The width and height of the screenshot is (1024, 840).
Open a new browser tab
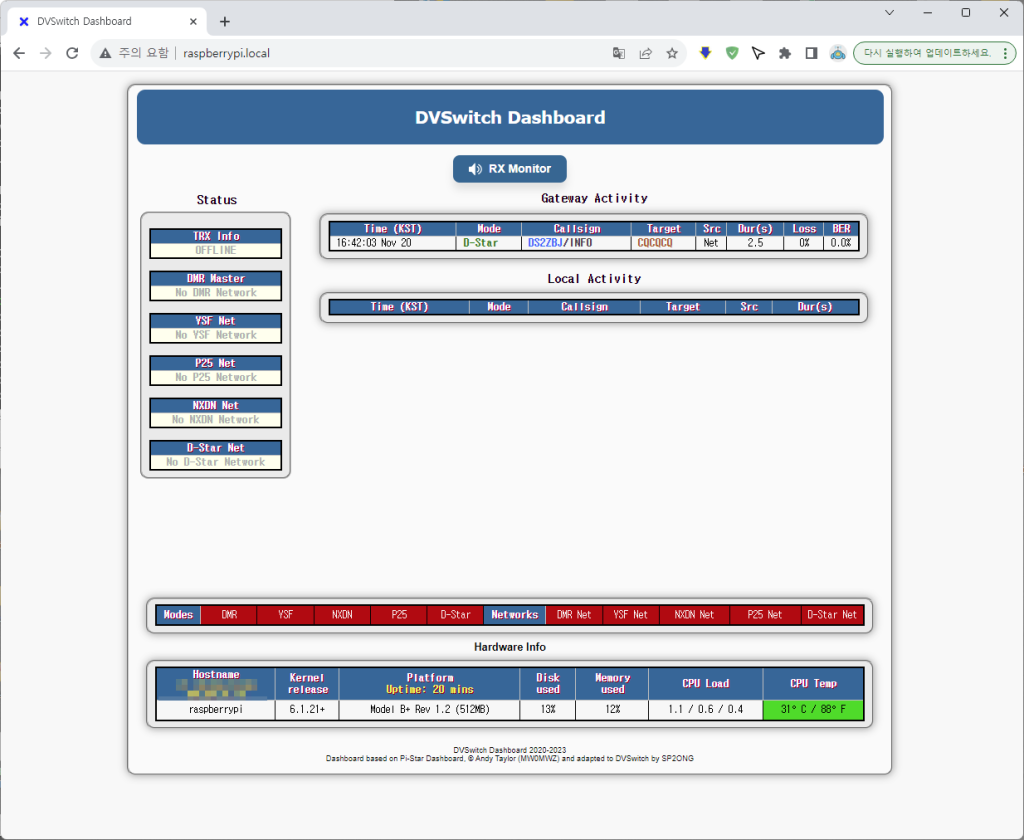point(225,21)
